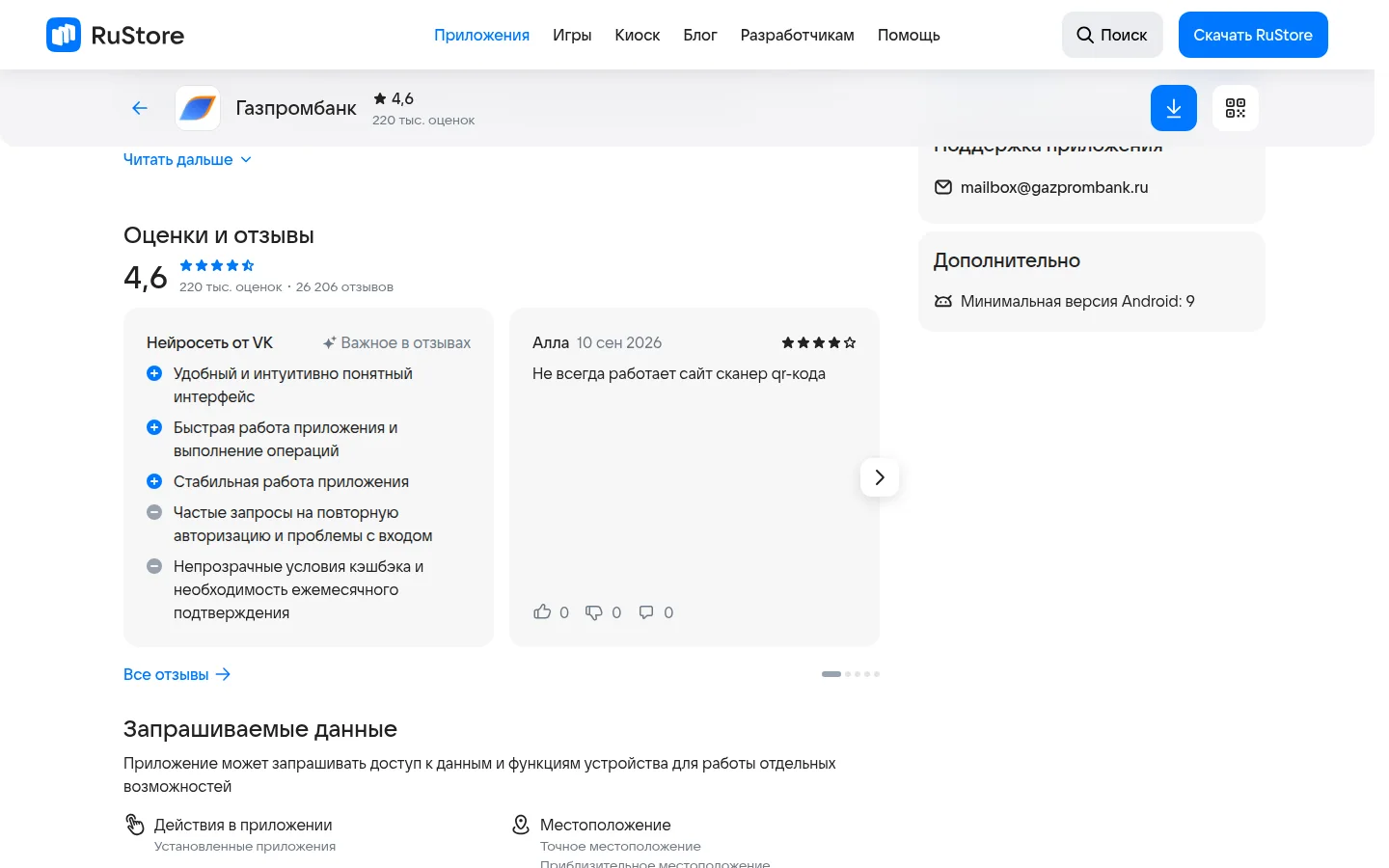Expand description with Читать дальше
1389x868 pixels.
point(187,159)
